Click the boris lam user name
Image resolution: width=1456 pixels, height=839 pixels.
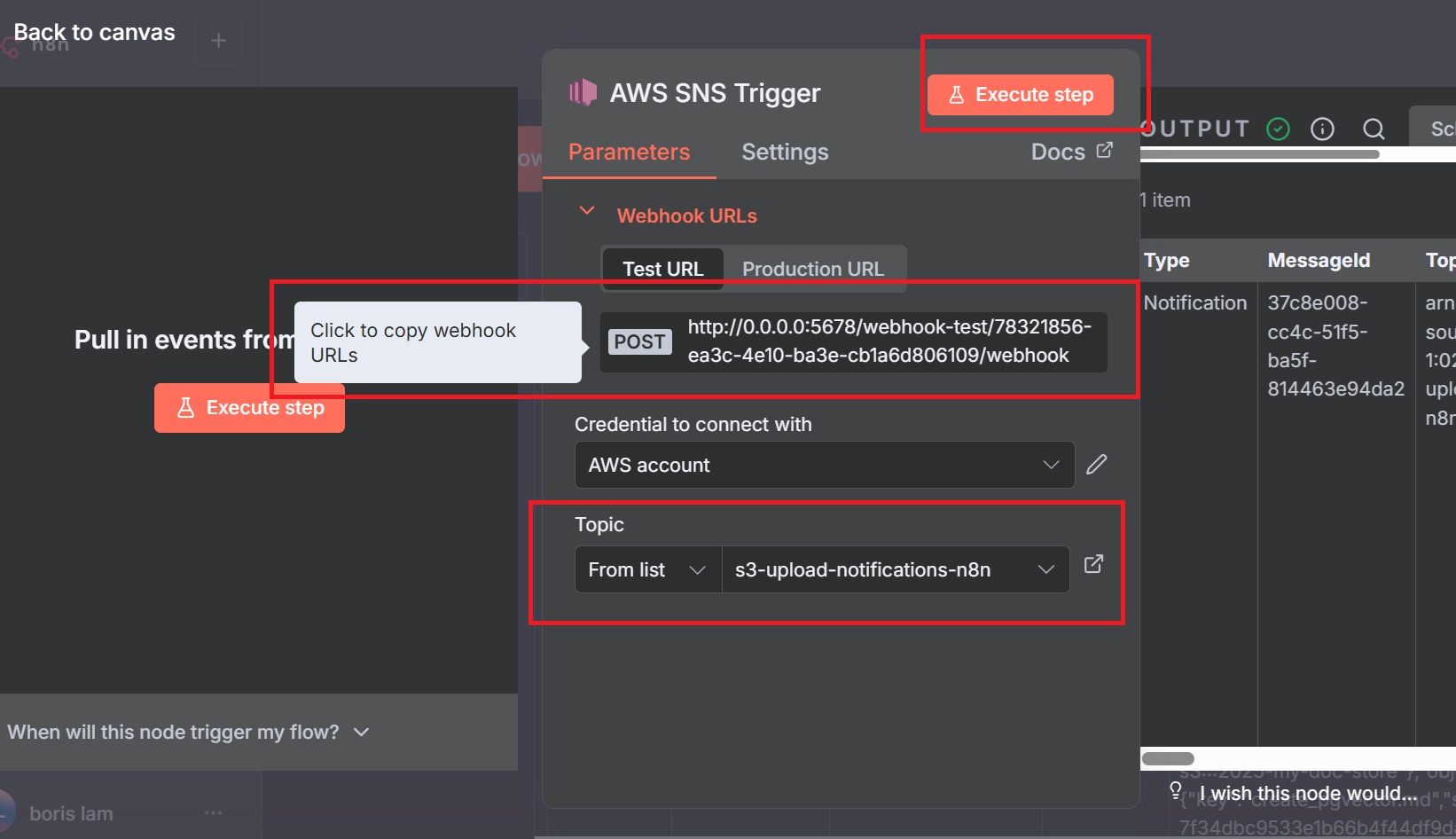[x=71, y=813]
